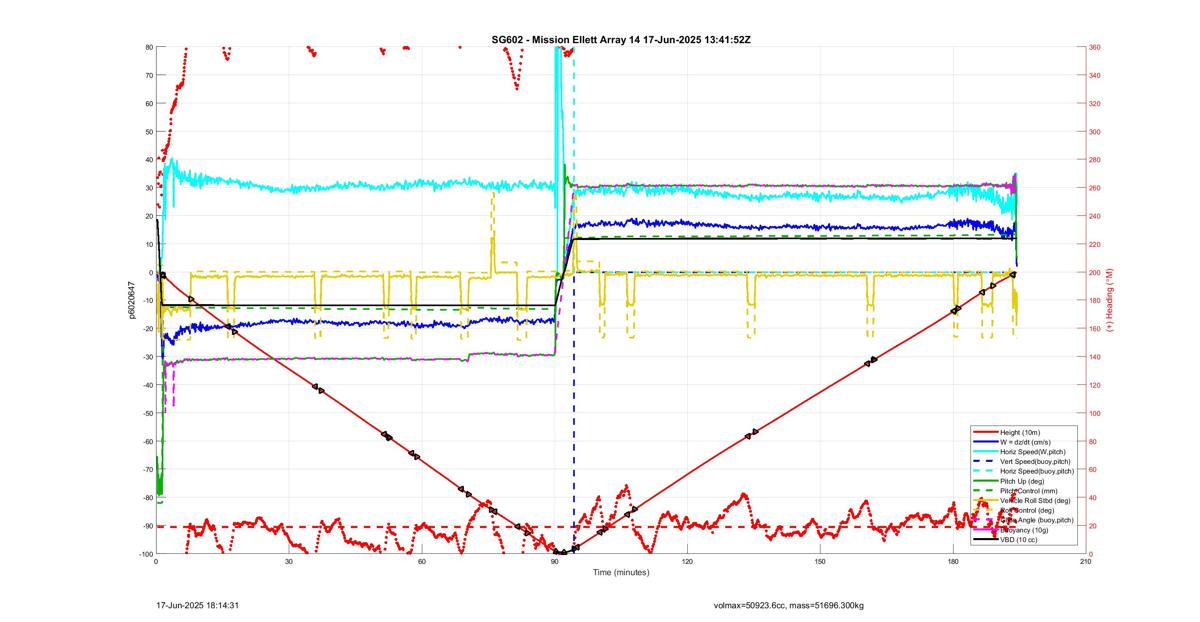Select the 'Pitch Up (deg)' legend entry
The image size is (1200, 622).
click(1024, 481)
